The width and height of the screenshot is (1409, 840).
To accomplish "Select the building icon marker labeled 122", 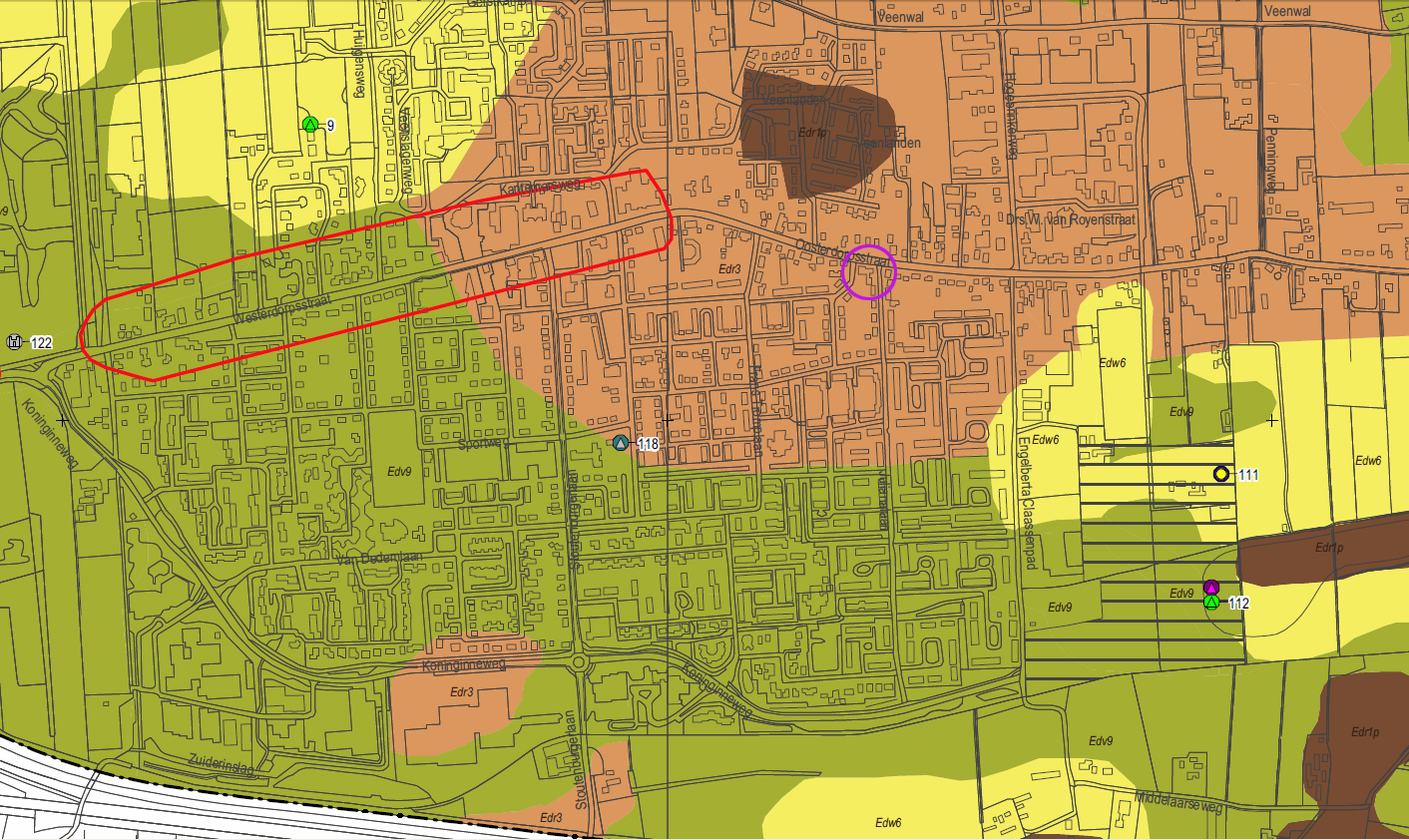I will (14, 342).
